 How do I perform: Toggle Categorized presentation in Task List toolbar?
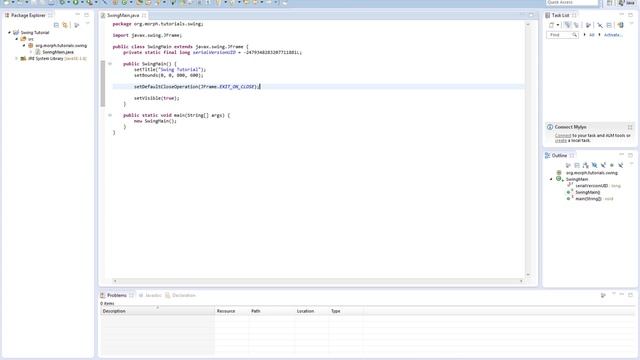tap(568, 25)
